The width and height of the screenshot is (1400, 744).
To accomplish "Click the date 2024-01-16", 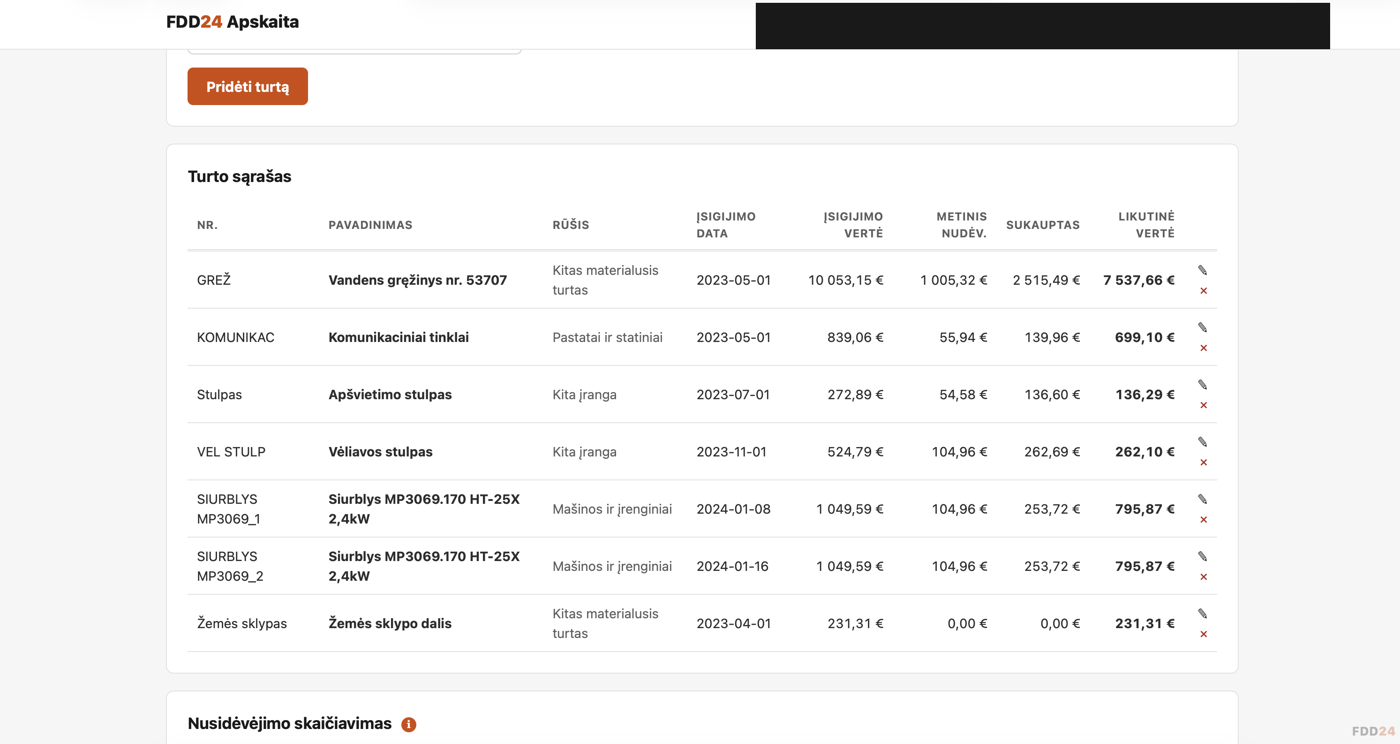I will click(x=733, y=566).
